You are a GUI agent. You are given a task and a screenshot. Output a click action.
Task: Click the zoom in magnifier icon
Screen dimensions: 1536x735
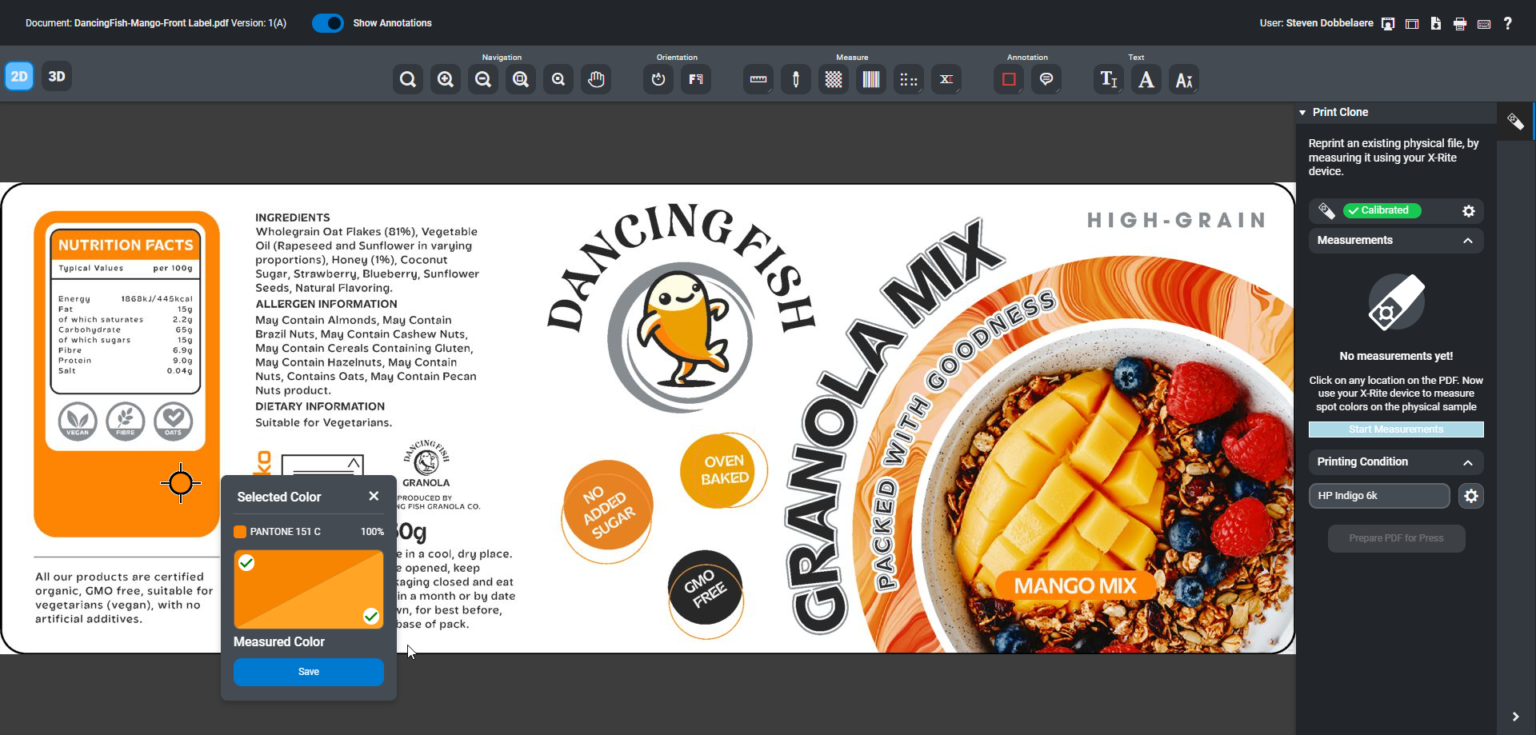(446, 80)
